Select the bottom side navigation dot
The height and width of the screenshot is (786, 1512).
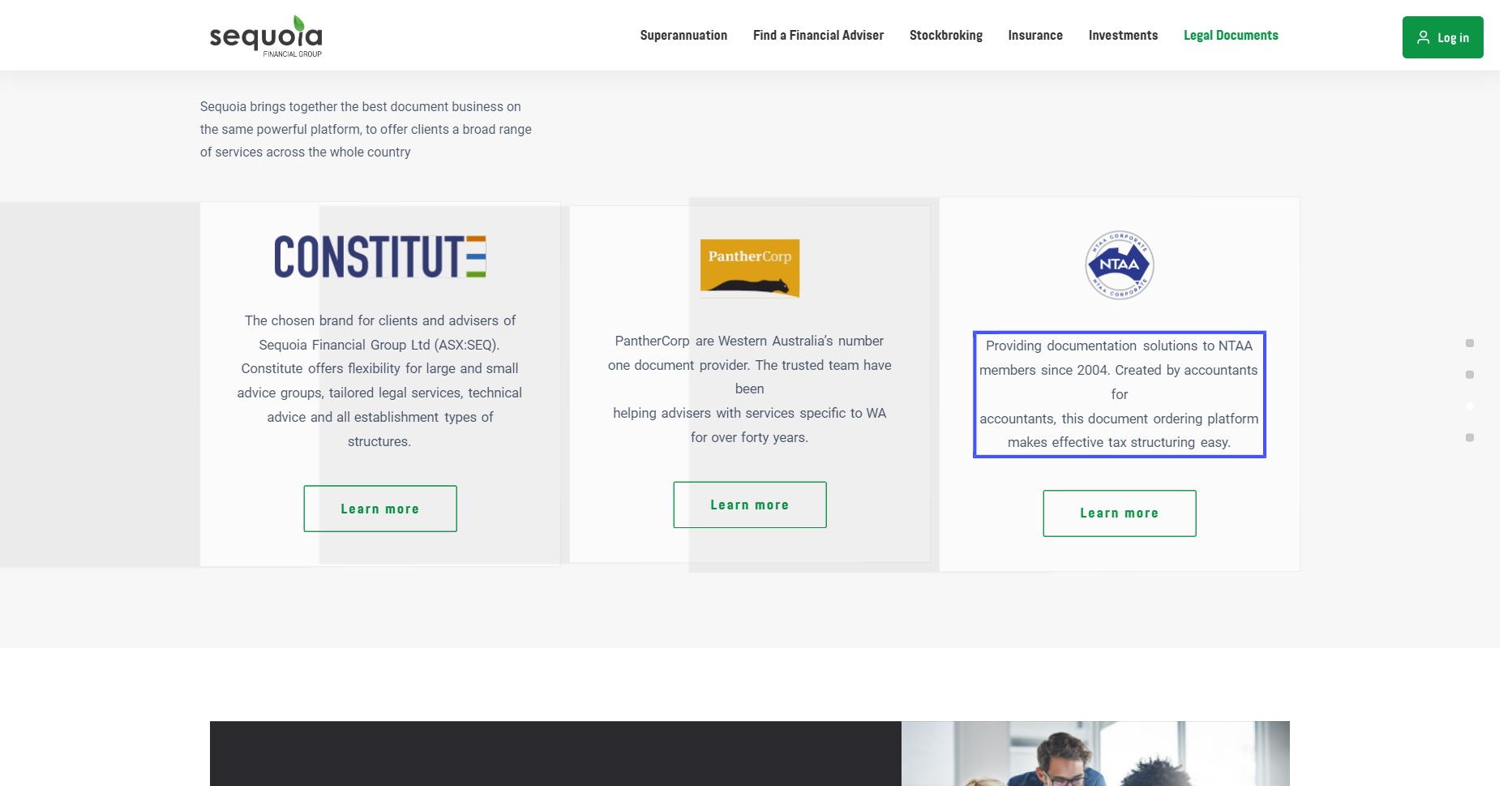click(1469, 438)
